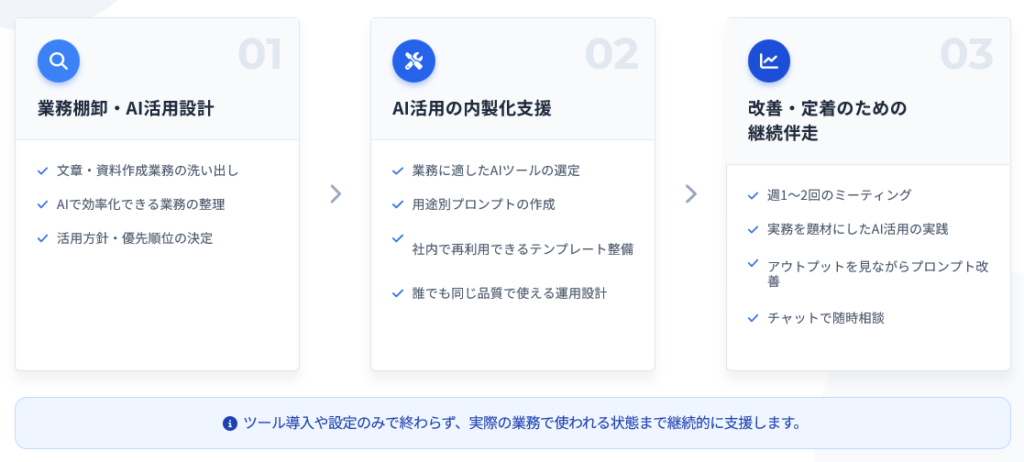Click the large 03 step number
1024x462 pixels.
point(966,55)
